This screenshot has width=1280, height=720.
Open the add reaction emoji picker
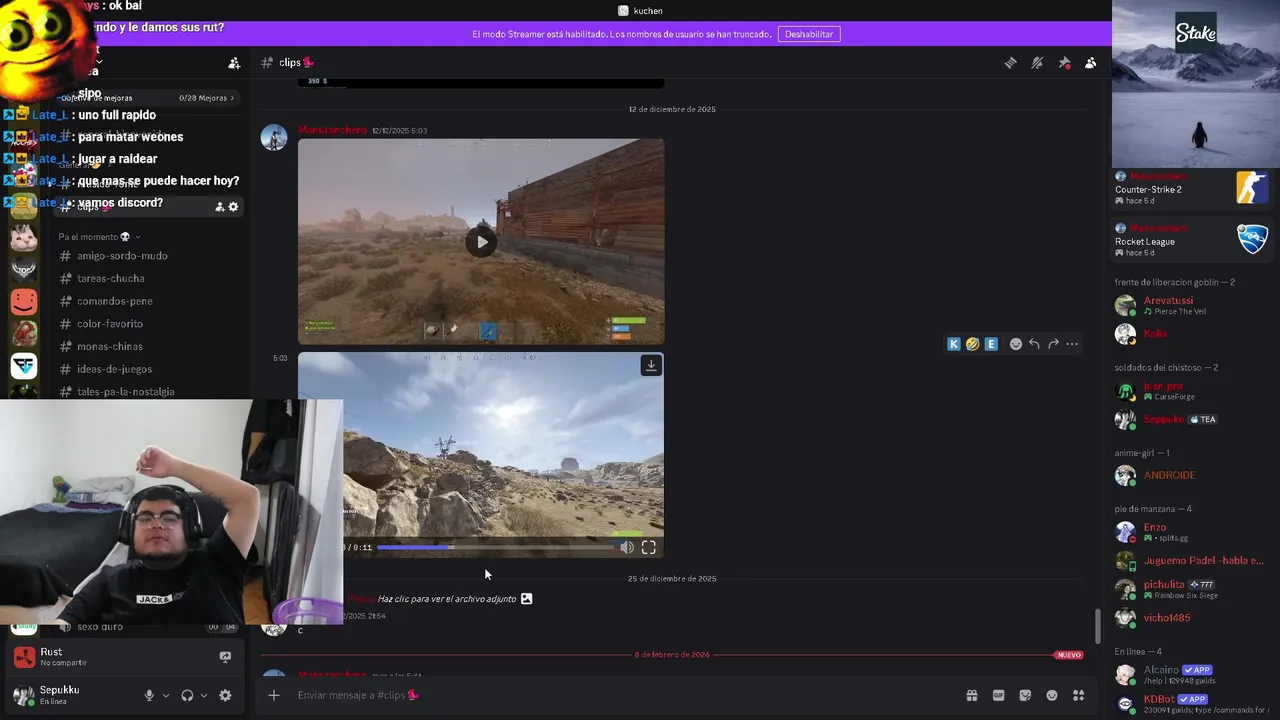click(1016, 344)
